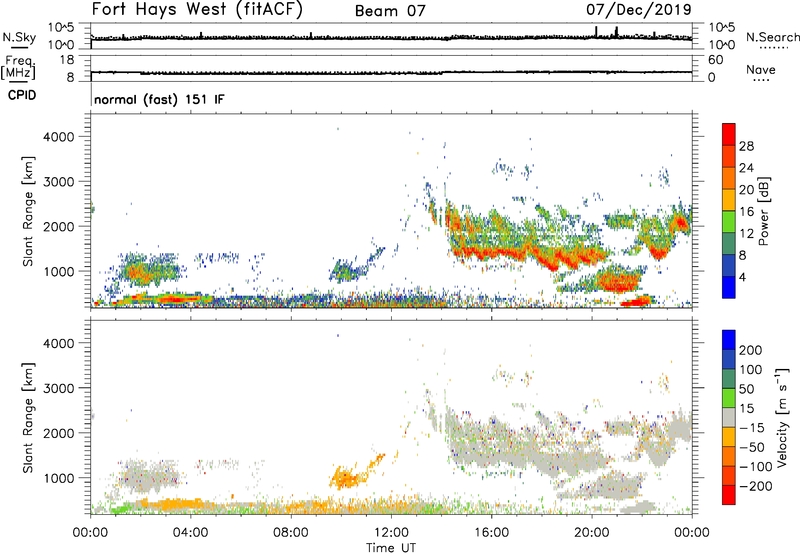The height and width of the screenshot is (554, 800).
Task: Pick the red top segment of the Power colorbar
Action: 729,134
